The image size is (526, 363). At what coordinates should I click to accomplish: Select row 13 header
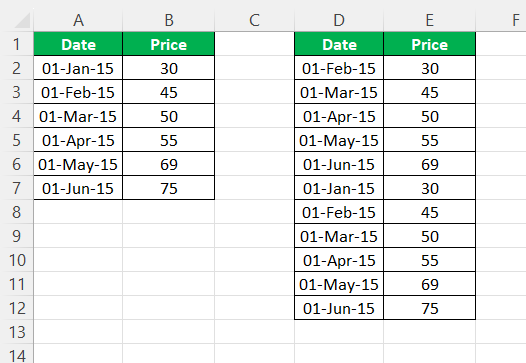point(16,332)
